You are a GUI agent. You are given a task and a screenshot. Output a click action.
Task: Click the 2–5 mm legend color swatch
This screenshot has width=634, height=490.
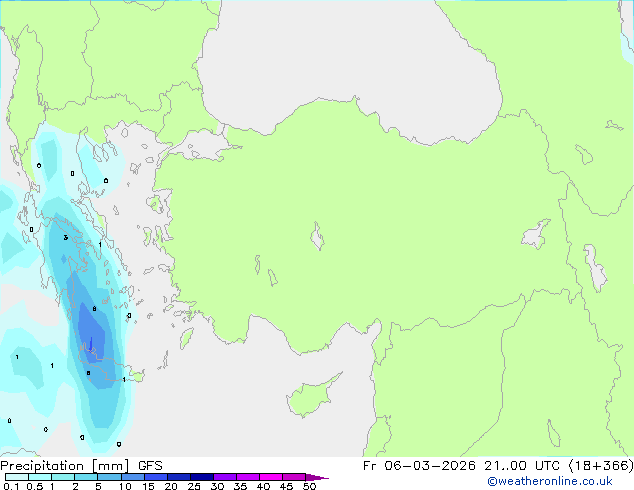[x=86, y=477]
